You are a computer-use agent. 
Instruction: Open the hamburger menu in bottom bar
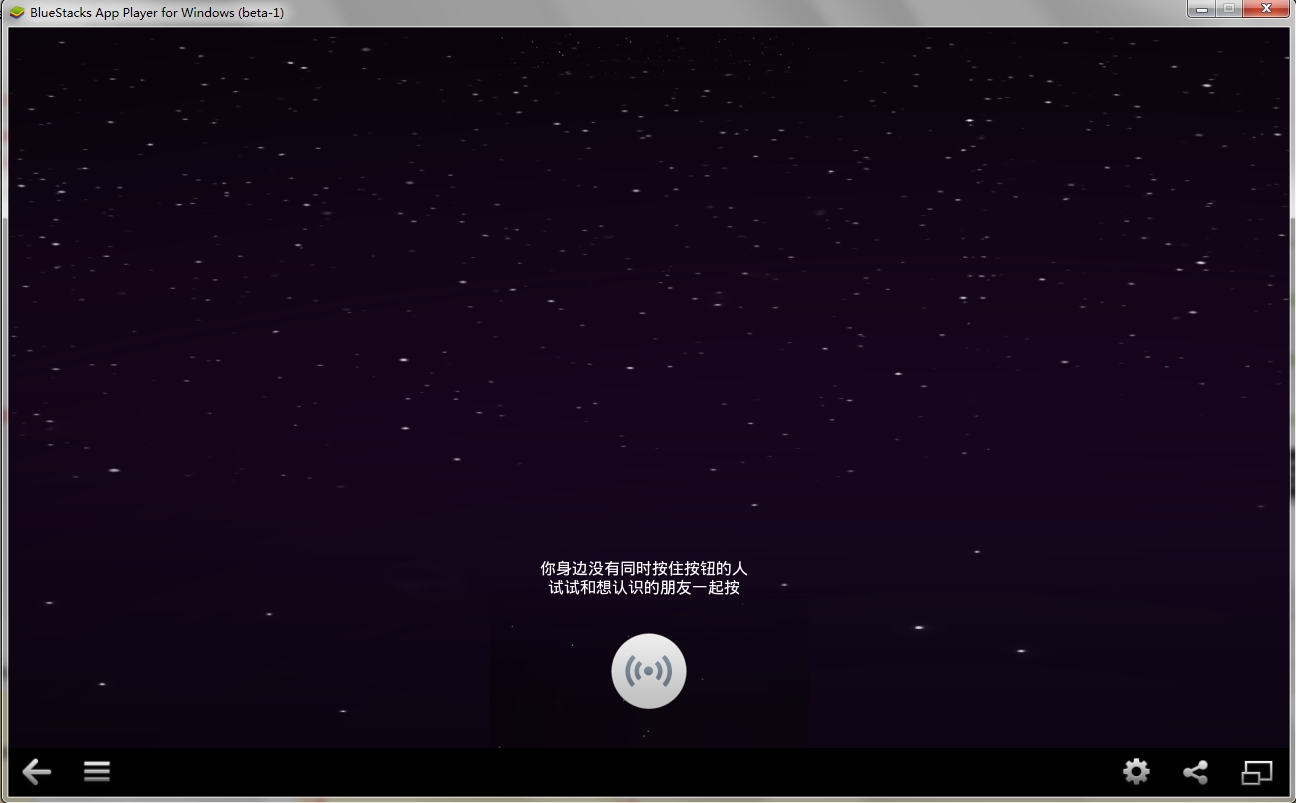tap(97, 771)
